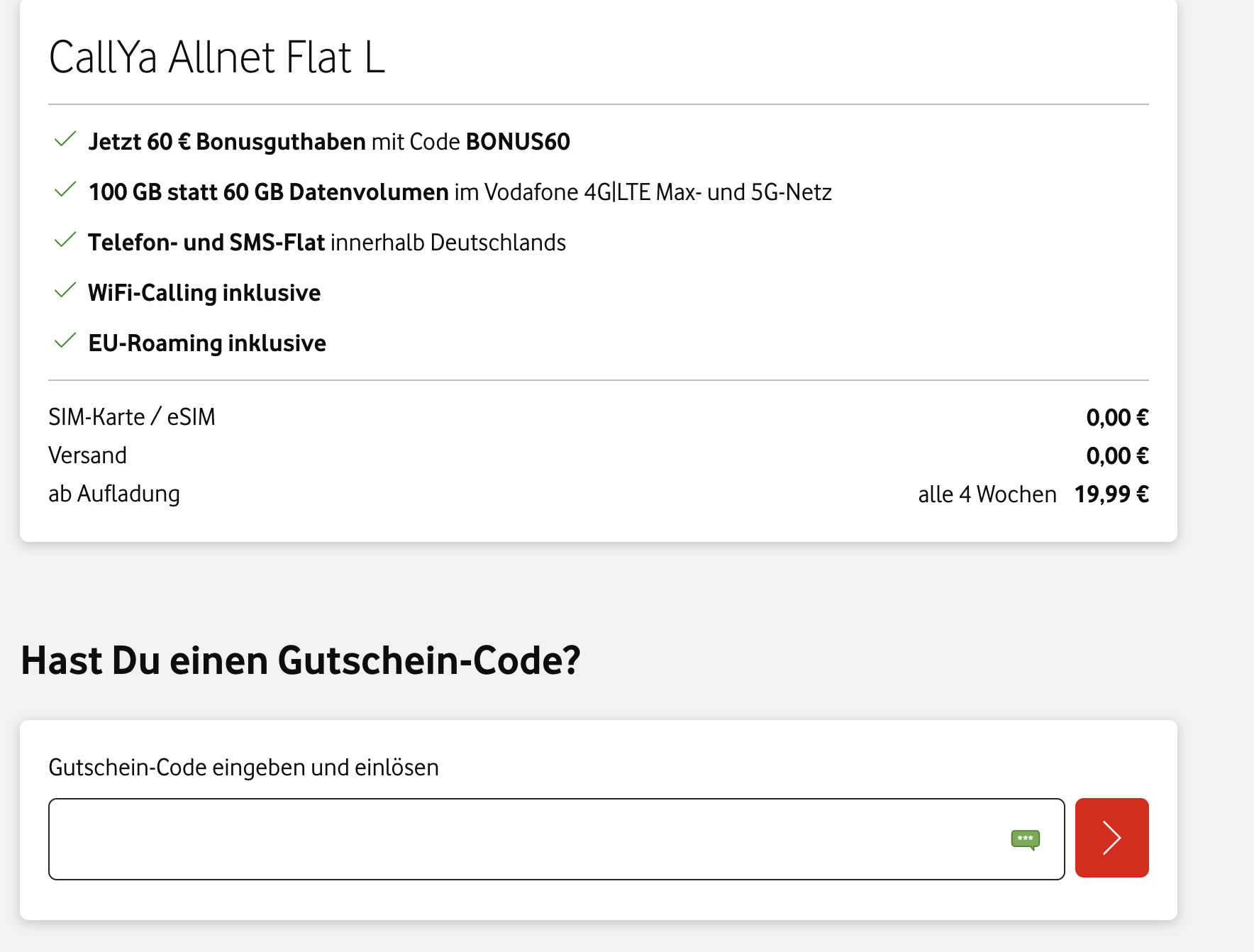Click the checkmark beside EU-Roaming inklusive
The image size is (1254, 952).
pyautogui.click(x=65, y=341)
